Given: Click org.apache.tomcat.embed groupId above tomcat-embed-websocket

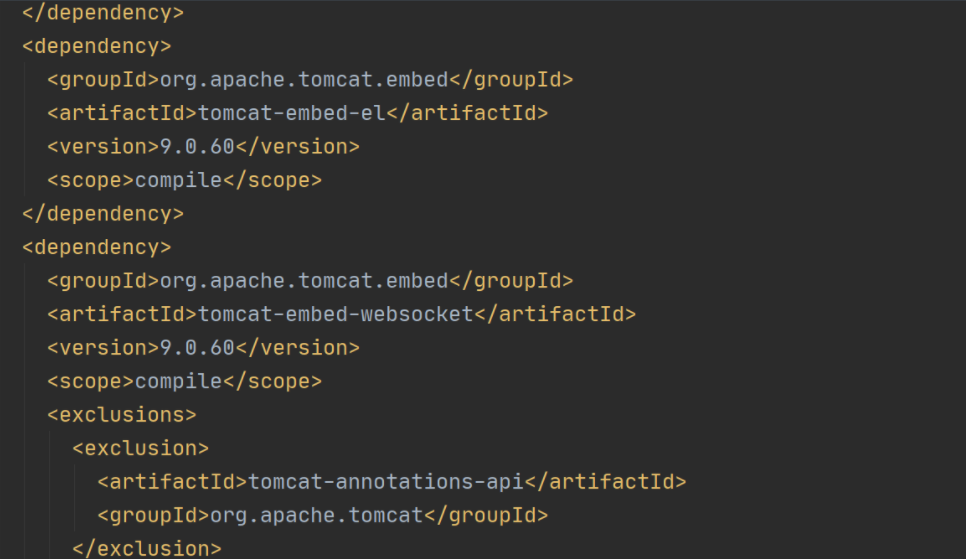Looking at the screenshot, I should point(304,281).
